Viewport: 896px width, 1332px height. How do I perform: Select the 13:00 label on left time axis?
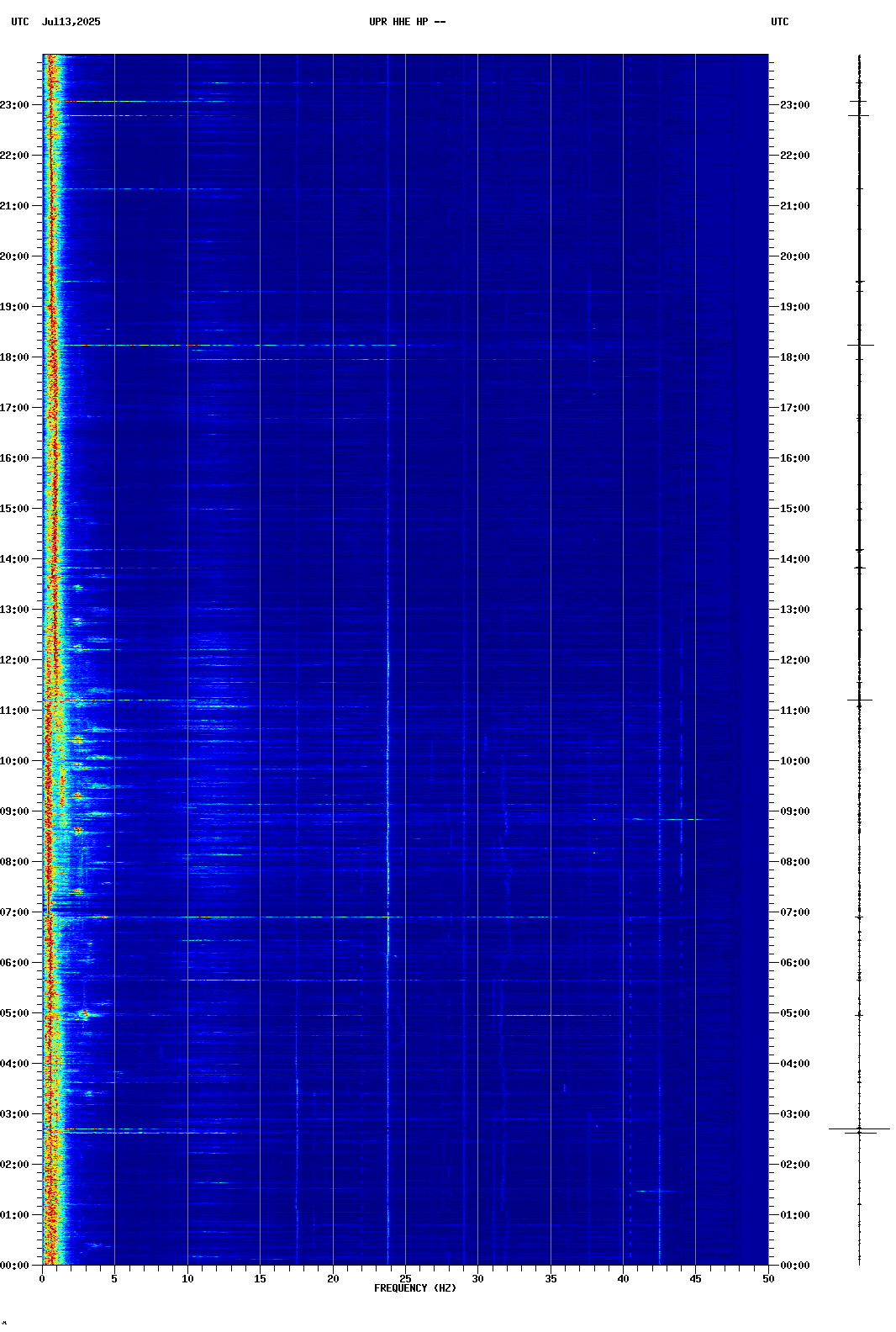(14, 610)
